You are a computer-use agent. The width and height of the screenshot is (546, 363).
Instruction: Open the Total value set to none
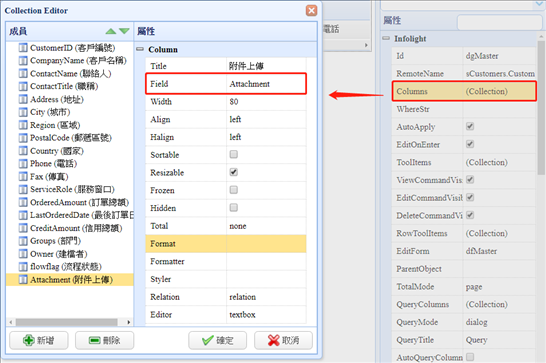tap(266, 226)
